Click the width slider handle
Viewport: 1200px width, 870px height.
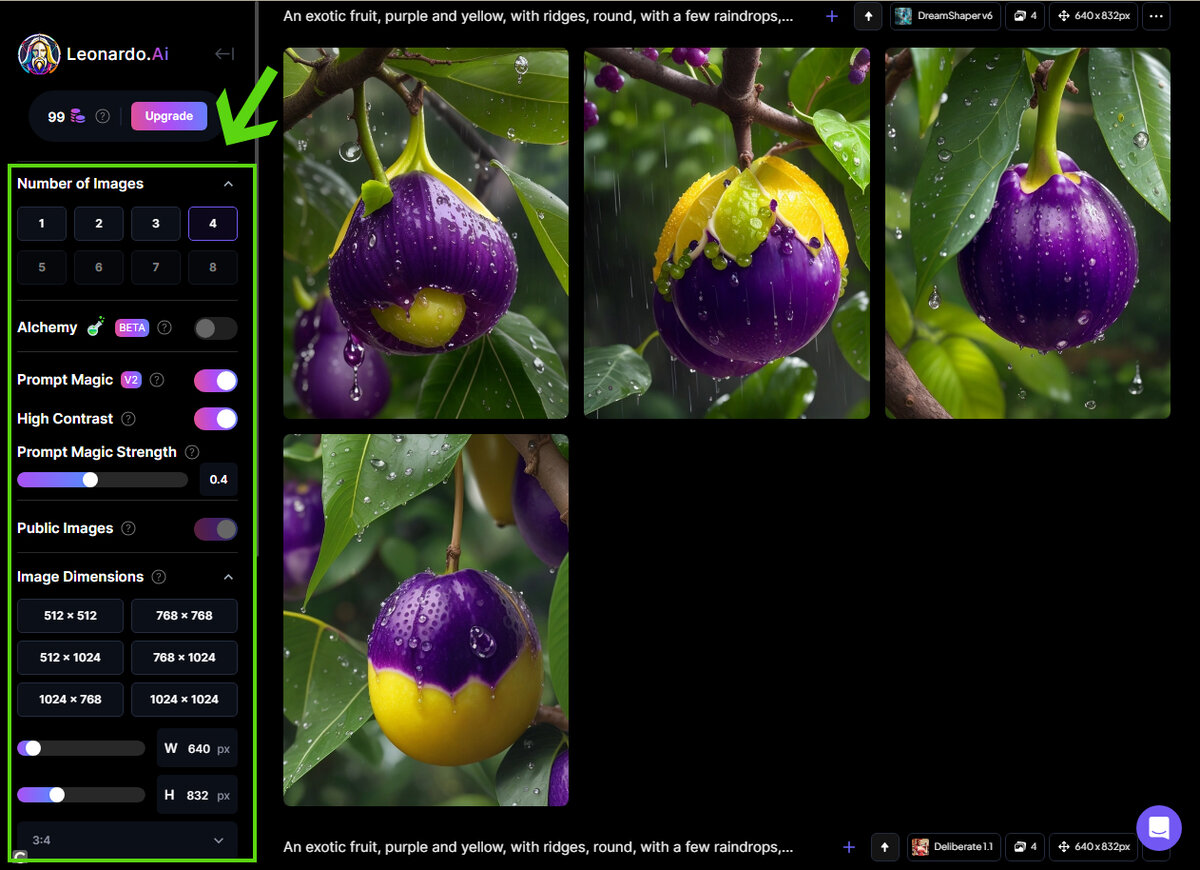33,748
